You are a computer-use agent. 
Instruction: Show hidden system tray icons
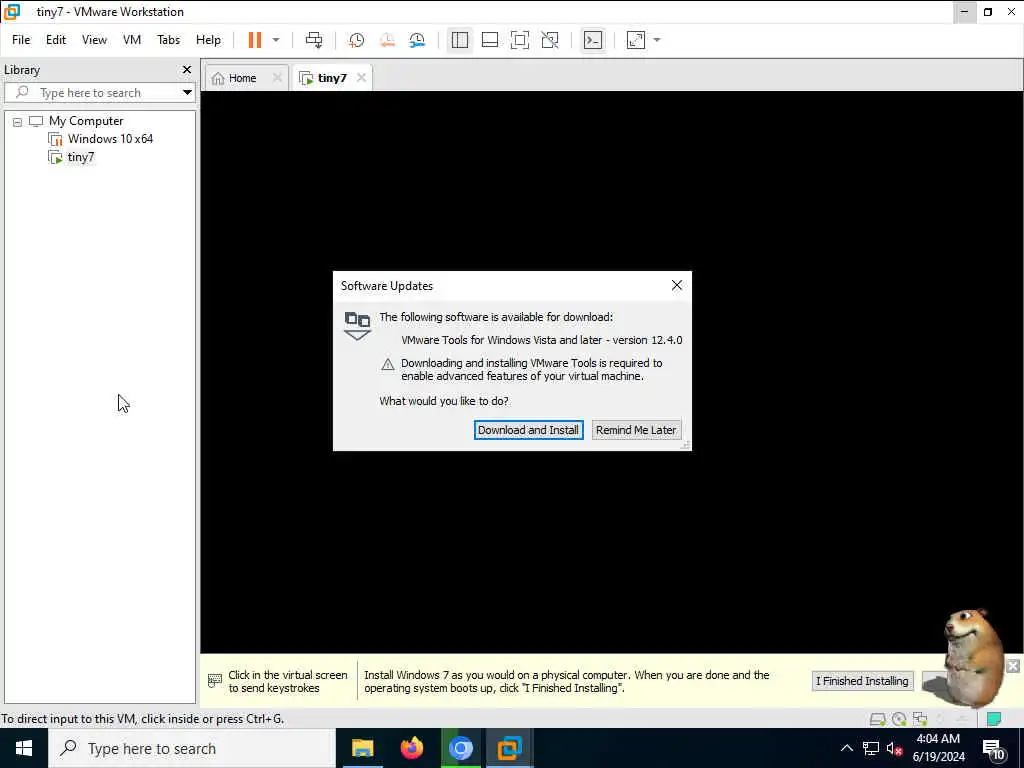click(846, 748)
